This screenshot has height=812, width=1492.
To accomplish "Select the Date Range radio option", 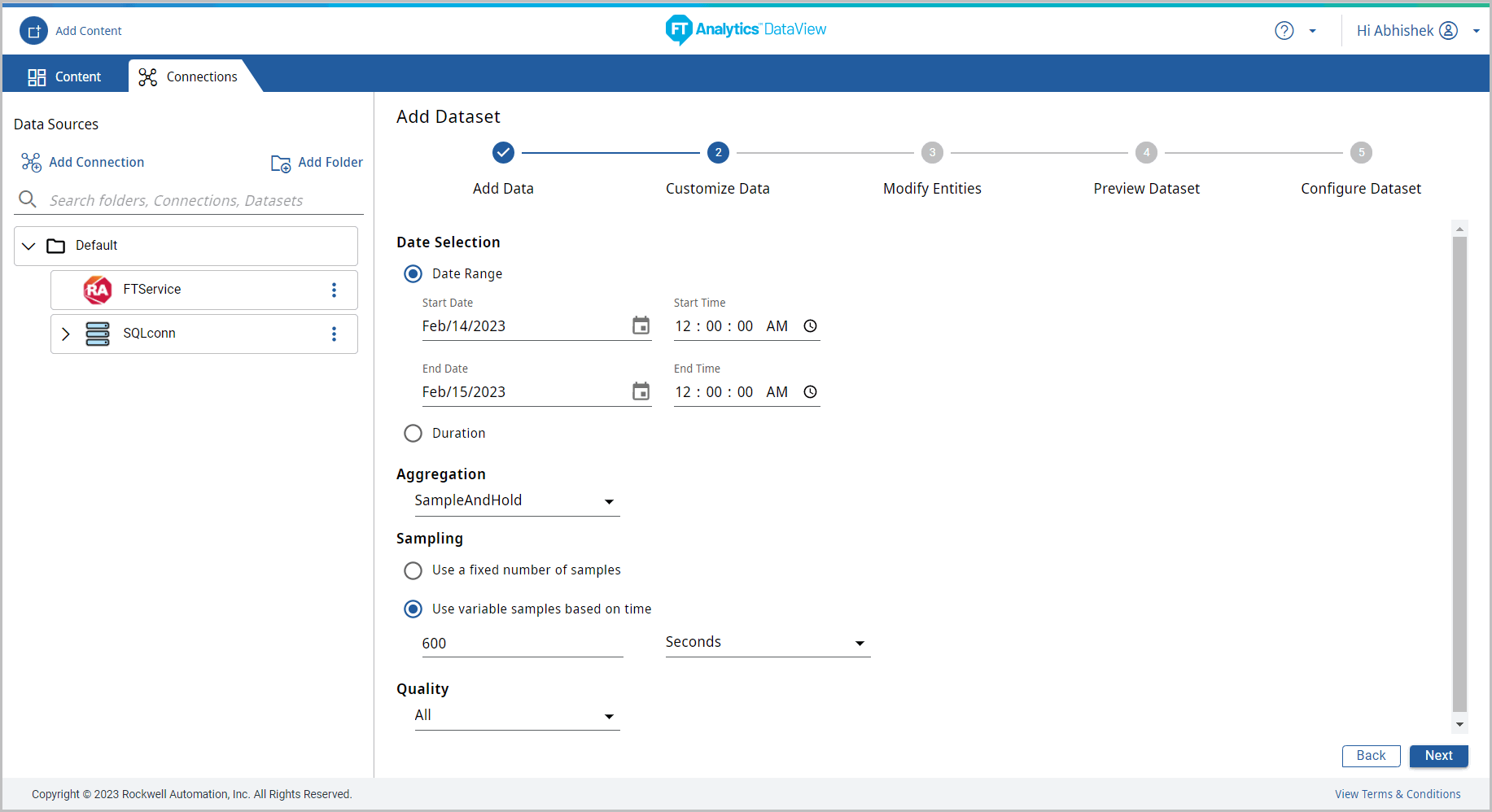I will point(413,273).
